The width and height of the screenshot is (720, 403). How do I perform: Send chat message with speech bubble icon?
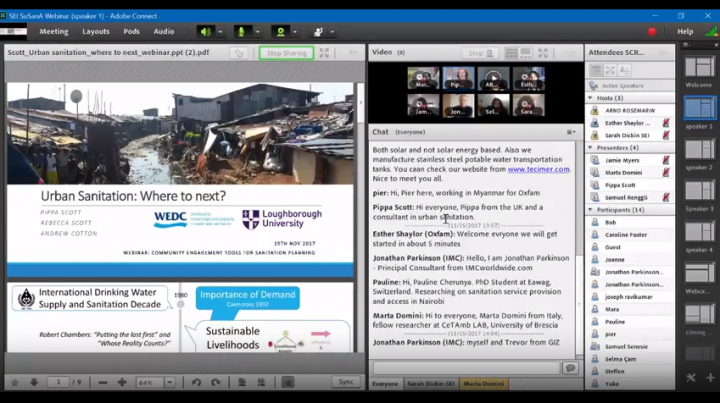point(570,368)
